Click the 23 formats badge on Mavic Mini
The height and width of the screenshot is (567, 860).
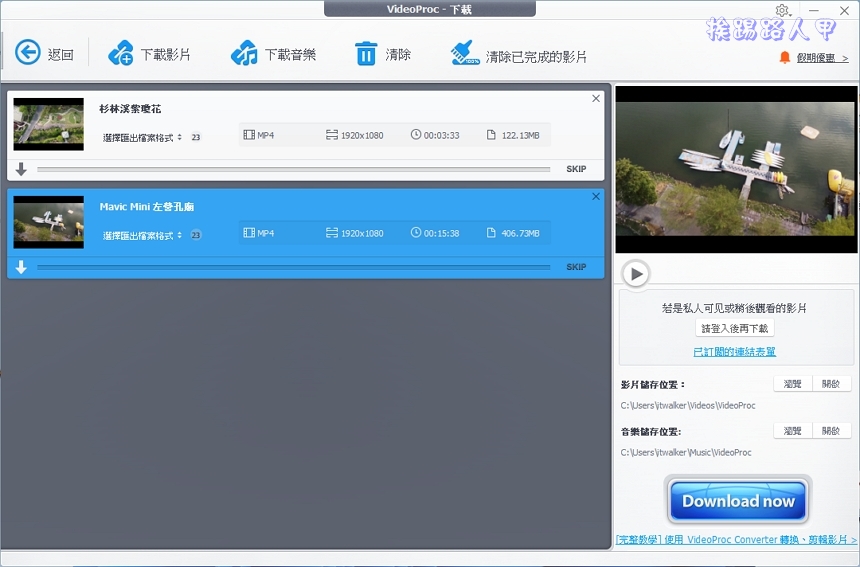(x=196, y=235)
